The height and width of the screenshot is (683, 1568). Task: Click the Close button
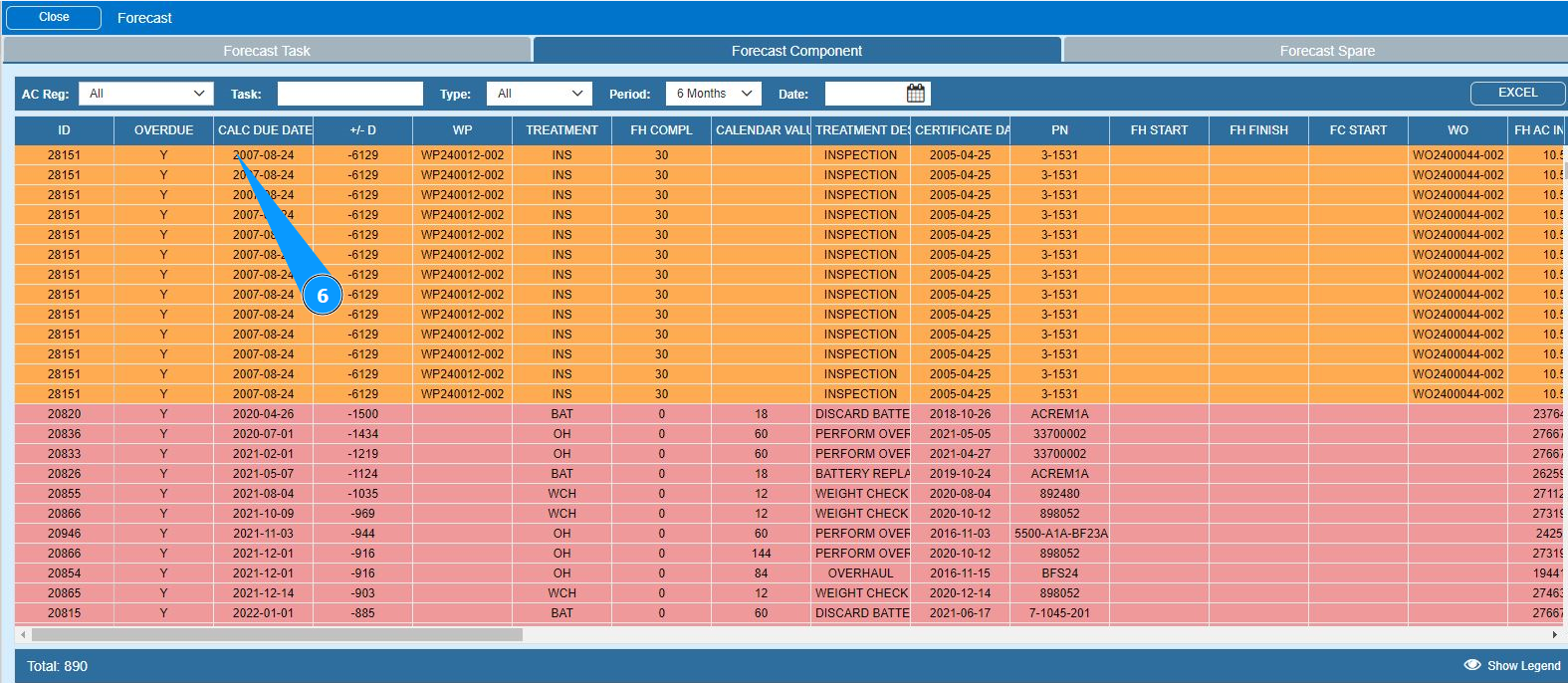[54, 17]
